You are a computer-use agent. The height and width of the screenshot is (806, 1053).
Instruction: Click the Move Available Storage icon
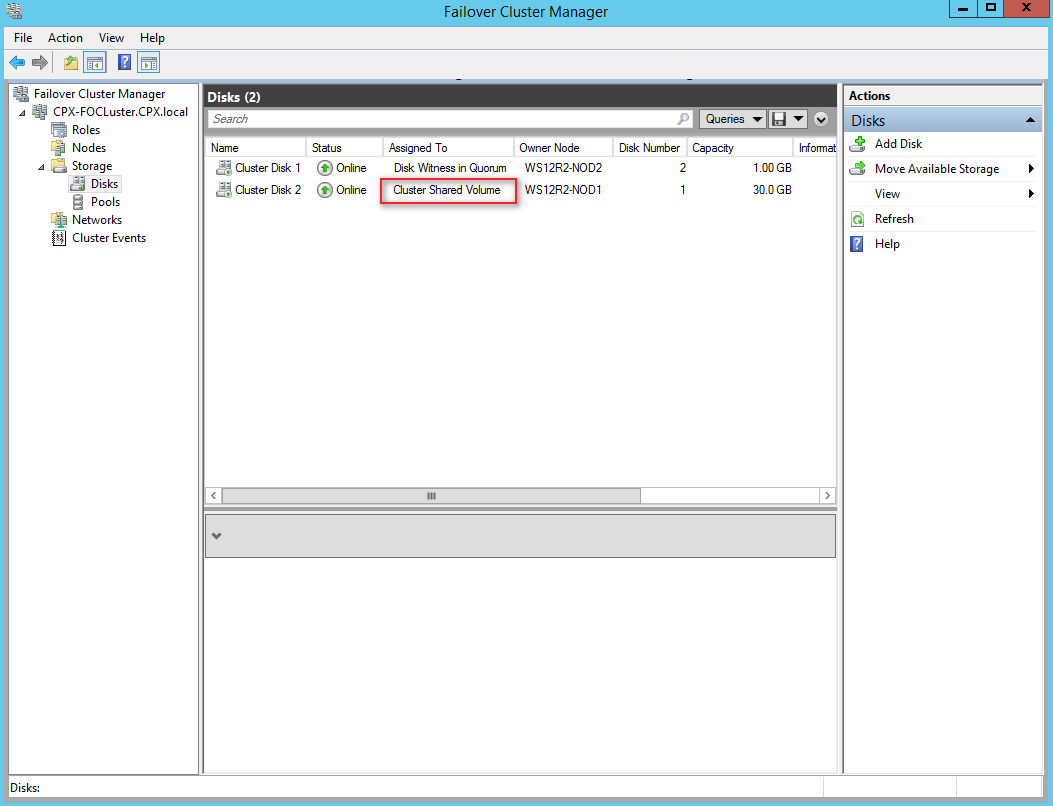[x=858, y=169]
